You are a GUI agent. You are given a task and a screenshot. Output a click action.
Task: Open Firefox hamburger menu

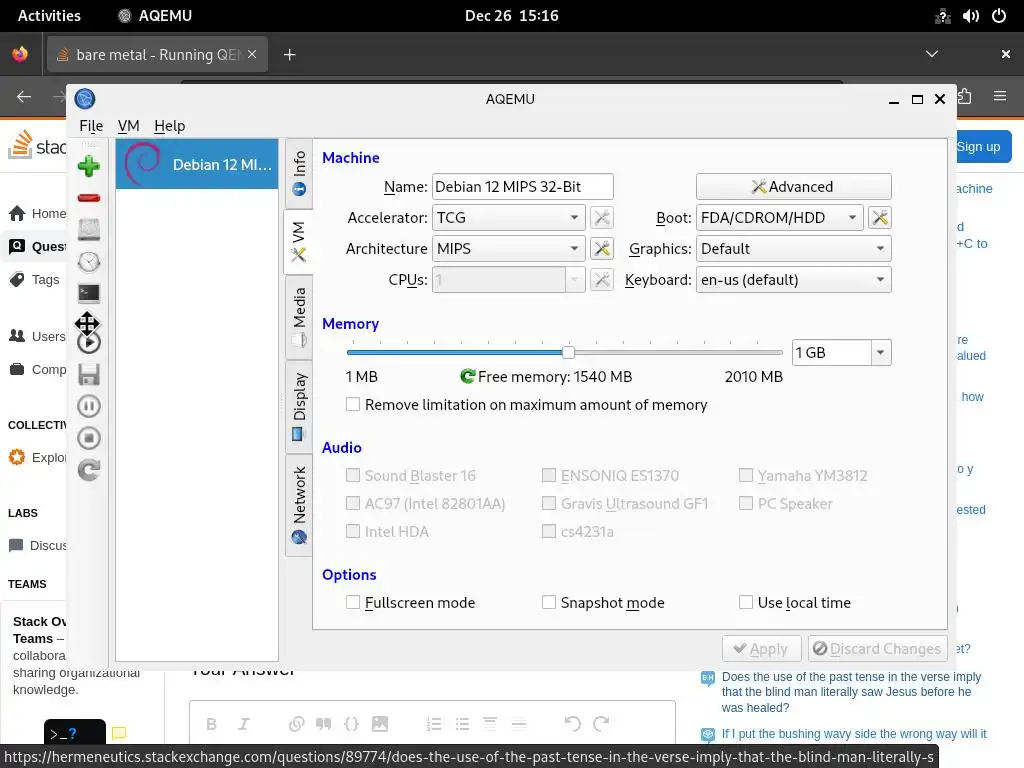tap(1000, 97)
